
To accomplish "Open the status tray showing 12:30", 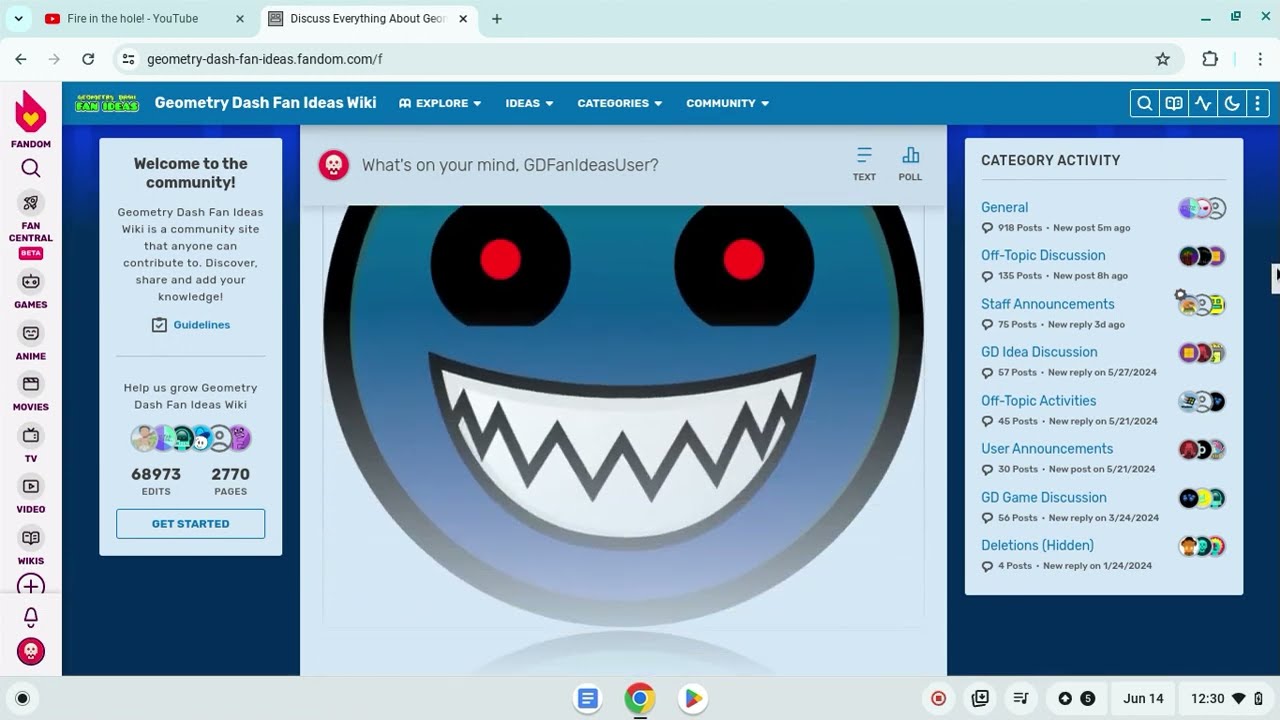I will point(1227,699).
